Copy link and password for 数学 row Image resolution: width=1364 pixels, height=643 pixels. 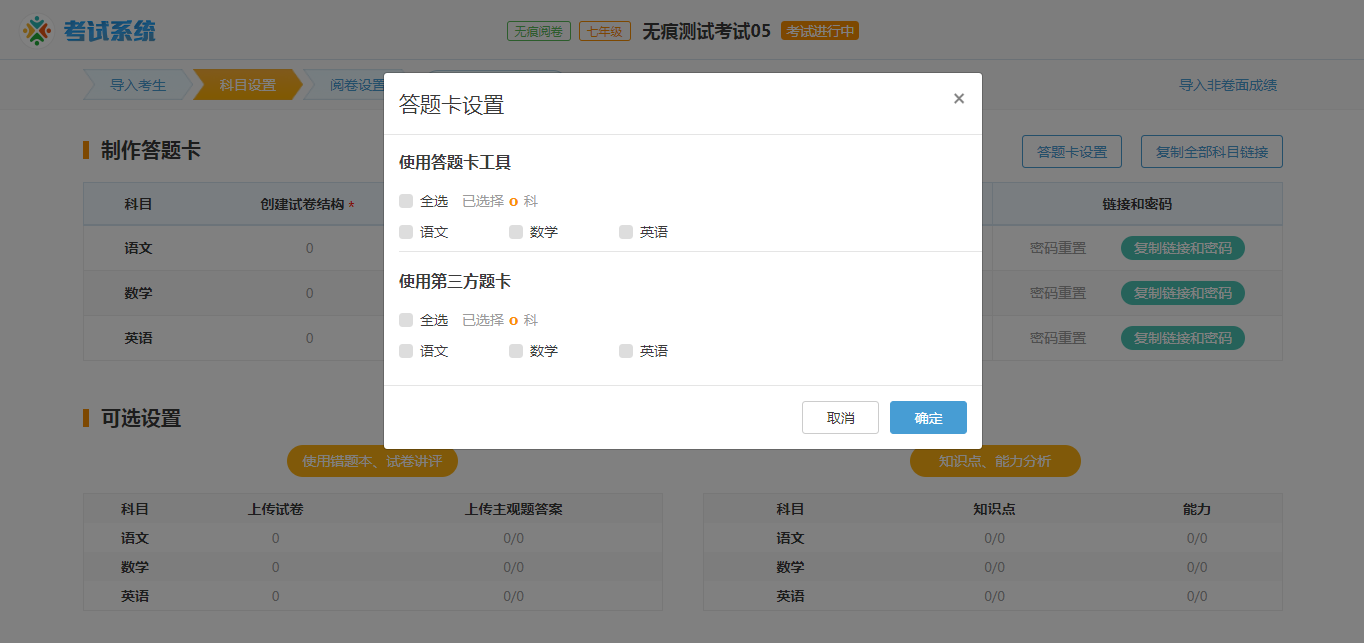[x=1183, y=293]
